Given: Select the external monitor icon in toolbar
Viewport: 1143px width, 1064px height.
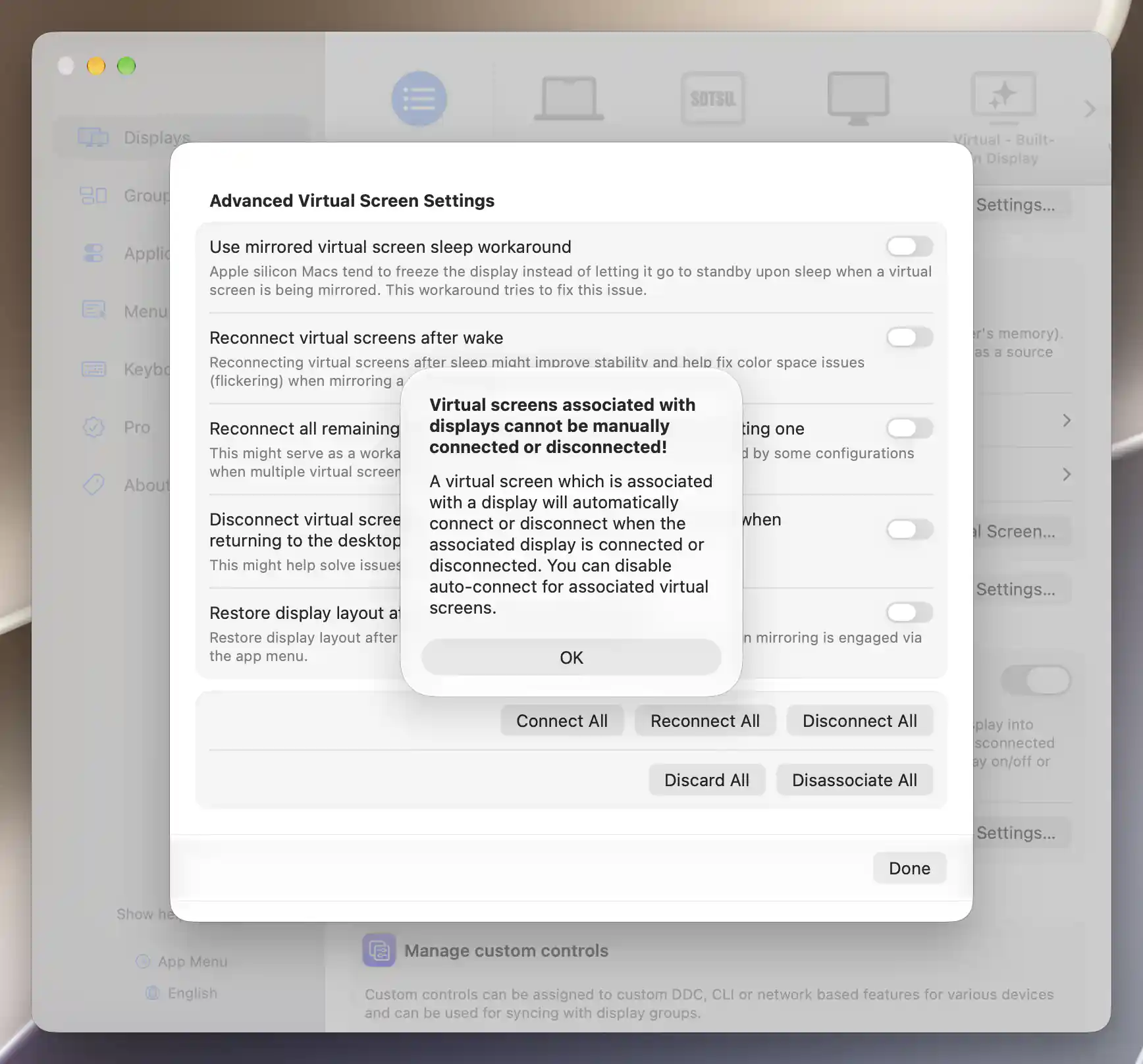Looking at the screenshot, I should tap(858, 99).
